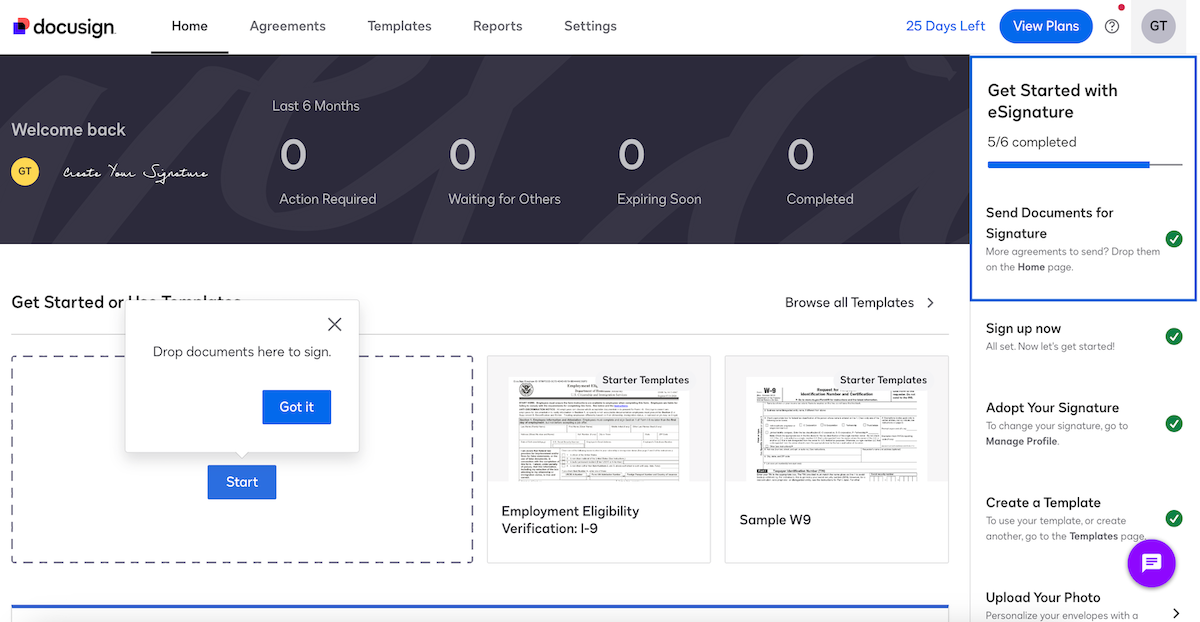The height and width of the screenshot is (622, 1200).
Task: Click the 5/6 completed progress bar
Action: [x=1083, y=164]
